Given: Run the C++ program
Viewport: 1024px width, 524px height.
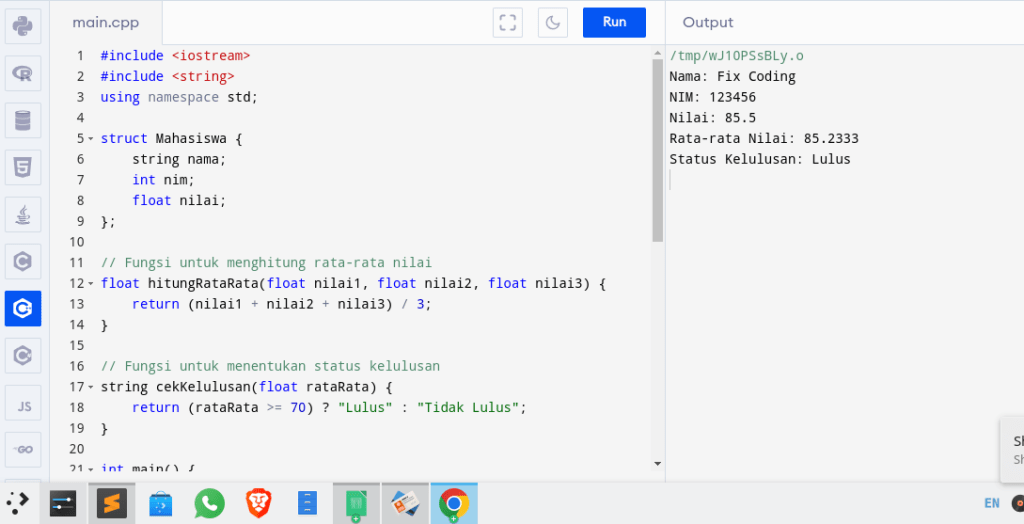Looking at the screenshot, I should pos(615,22).
